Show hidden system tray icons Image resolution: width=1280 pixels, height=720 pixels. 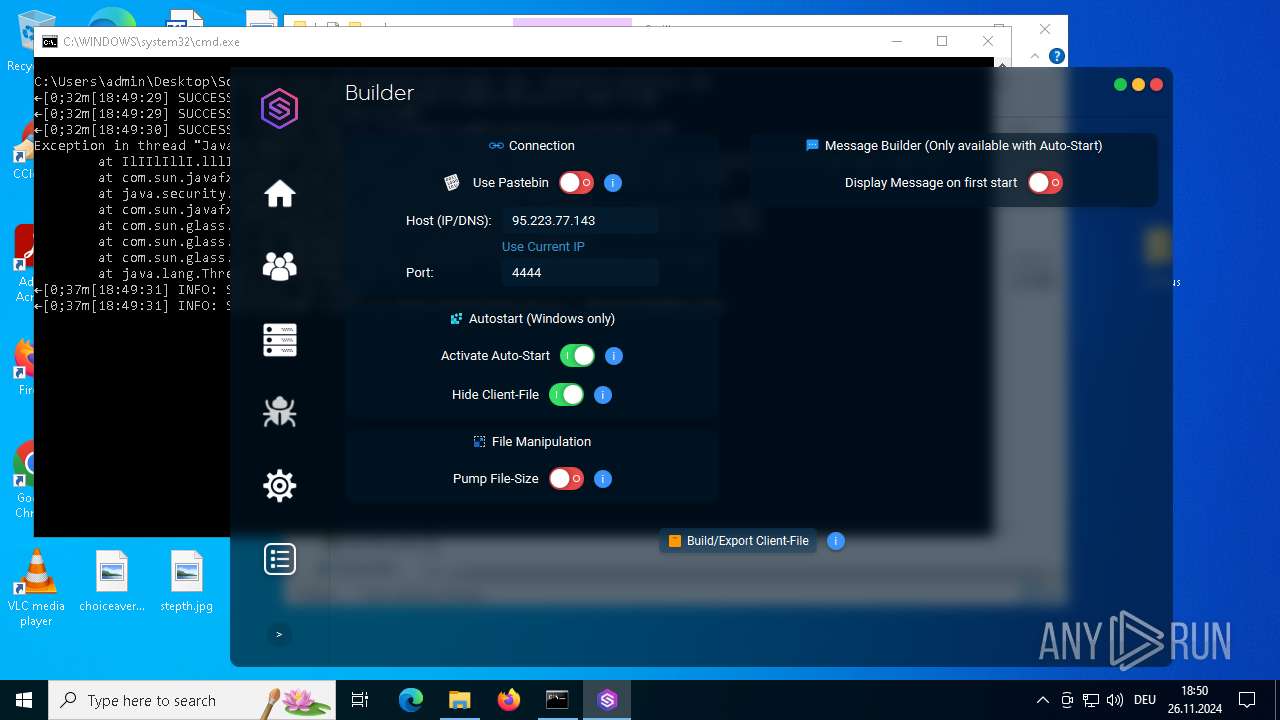(x=1043, y=700)
